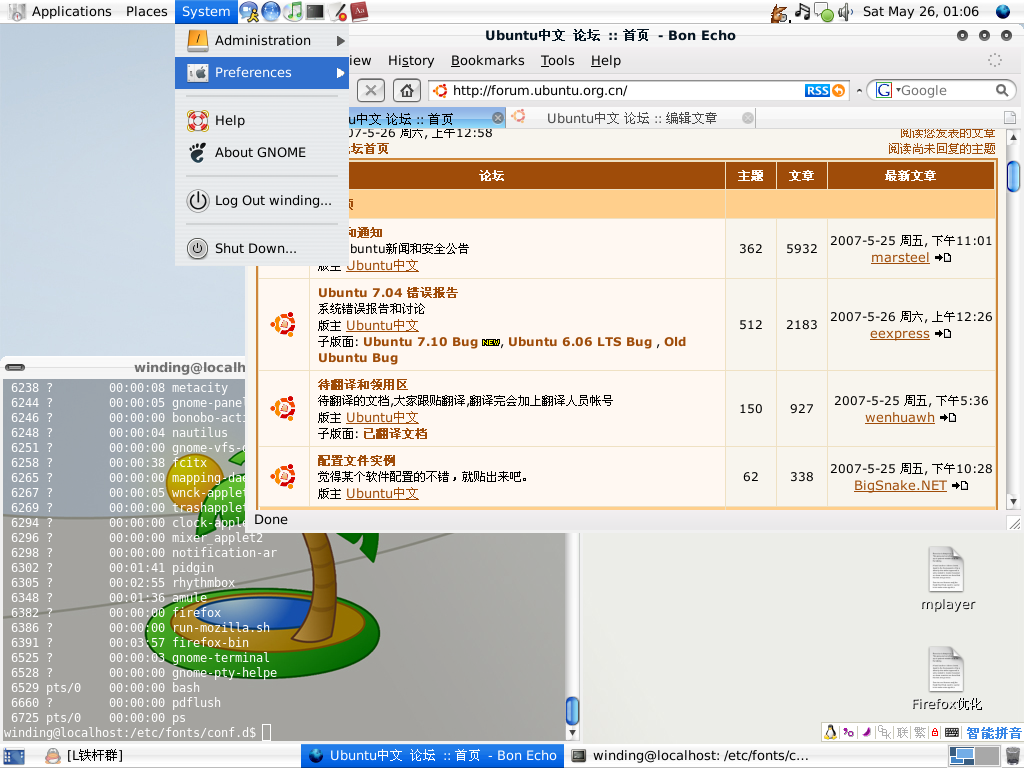Open Firefox History menu
Image resolution: width=1024 pixels, height=768 pixels.
coord(411,61)
